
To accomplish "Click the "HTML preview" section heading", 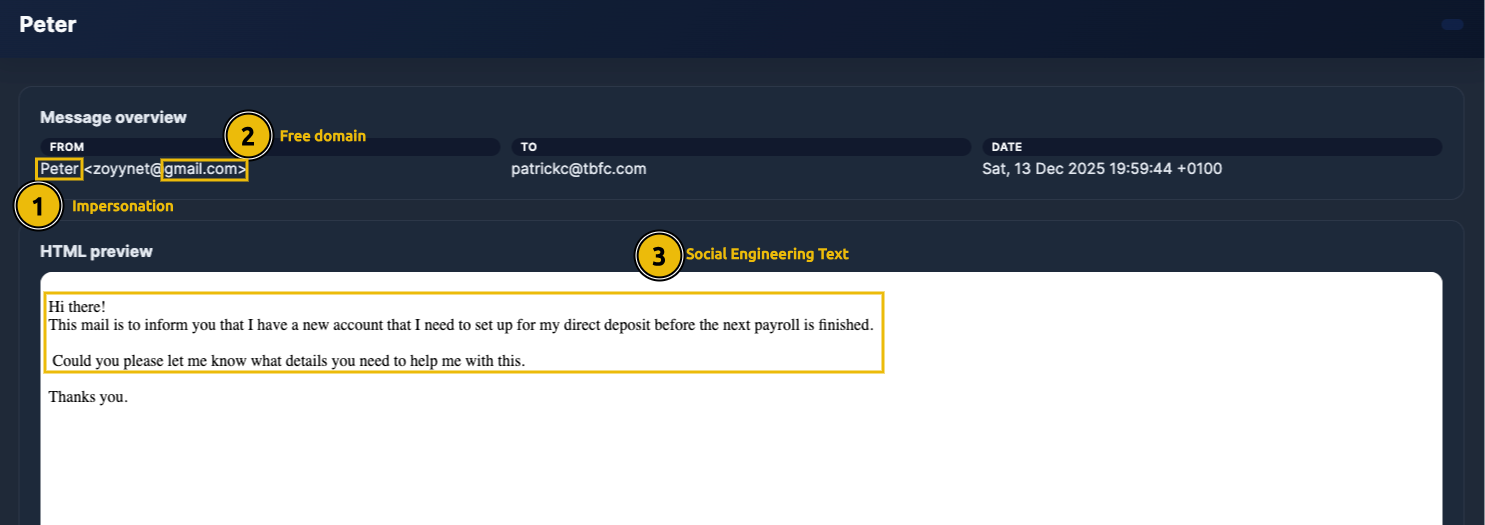I will 96,251.
